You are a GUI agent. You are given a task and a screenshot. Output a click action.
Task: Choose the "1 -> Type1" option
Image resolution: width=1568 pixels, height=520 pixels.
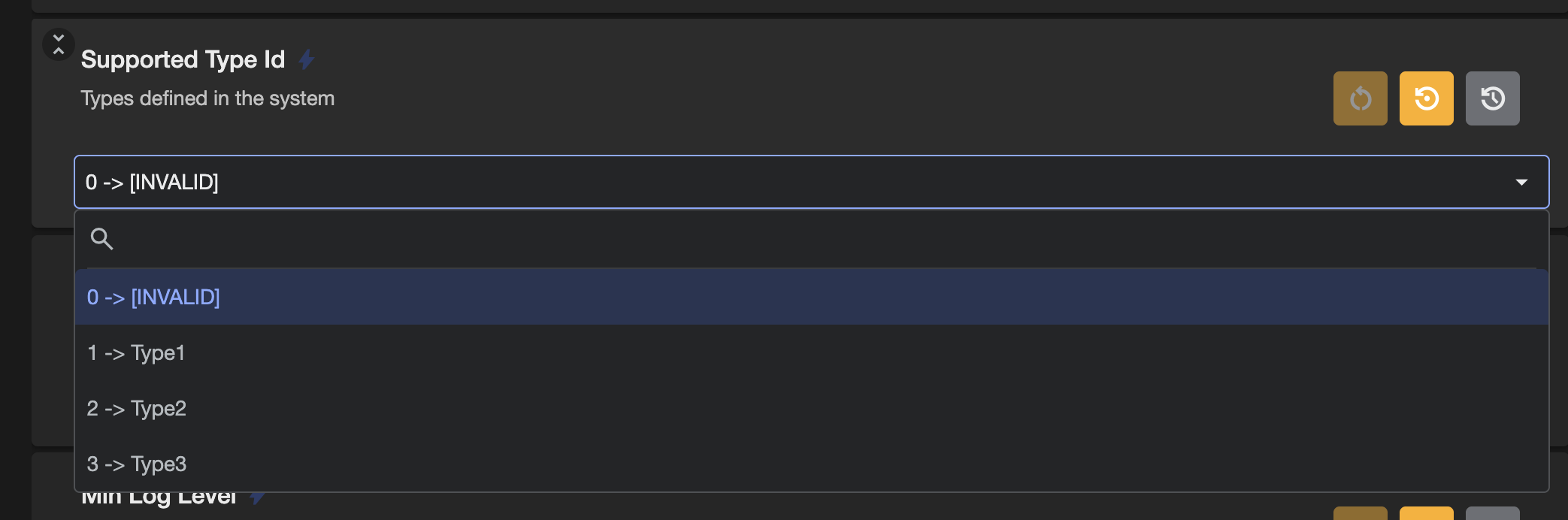136,353
